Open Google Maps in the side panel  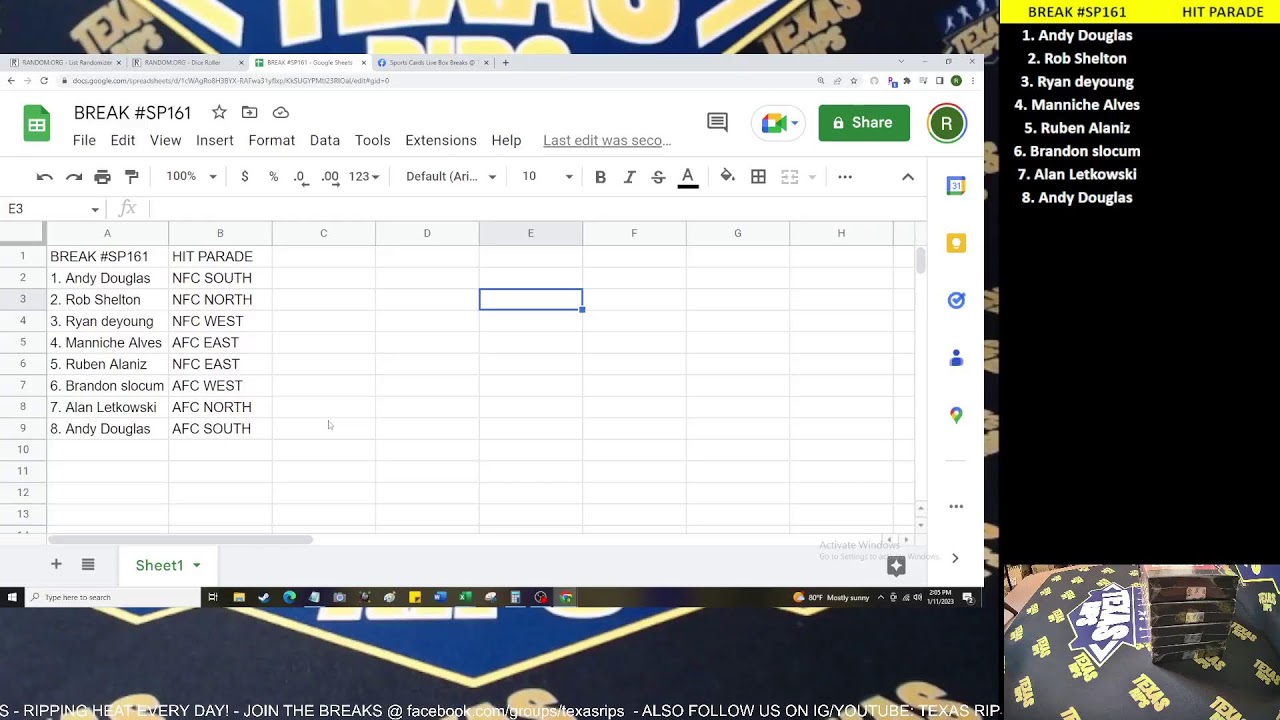click(x=956, y=414)
